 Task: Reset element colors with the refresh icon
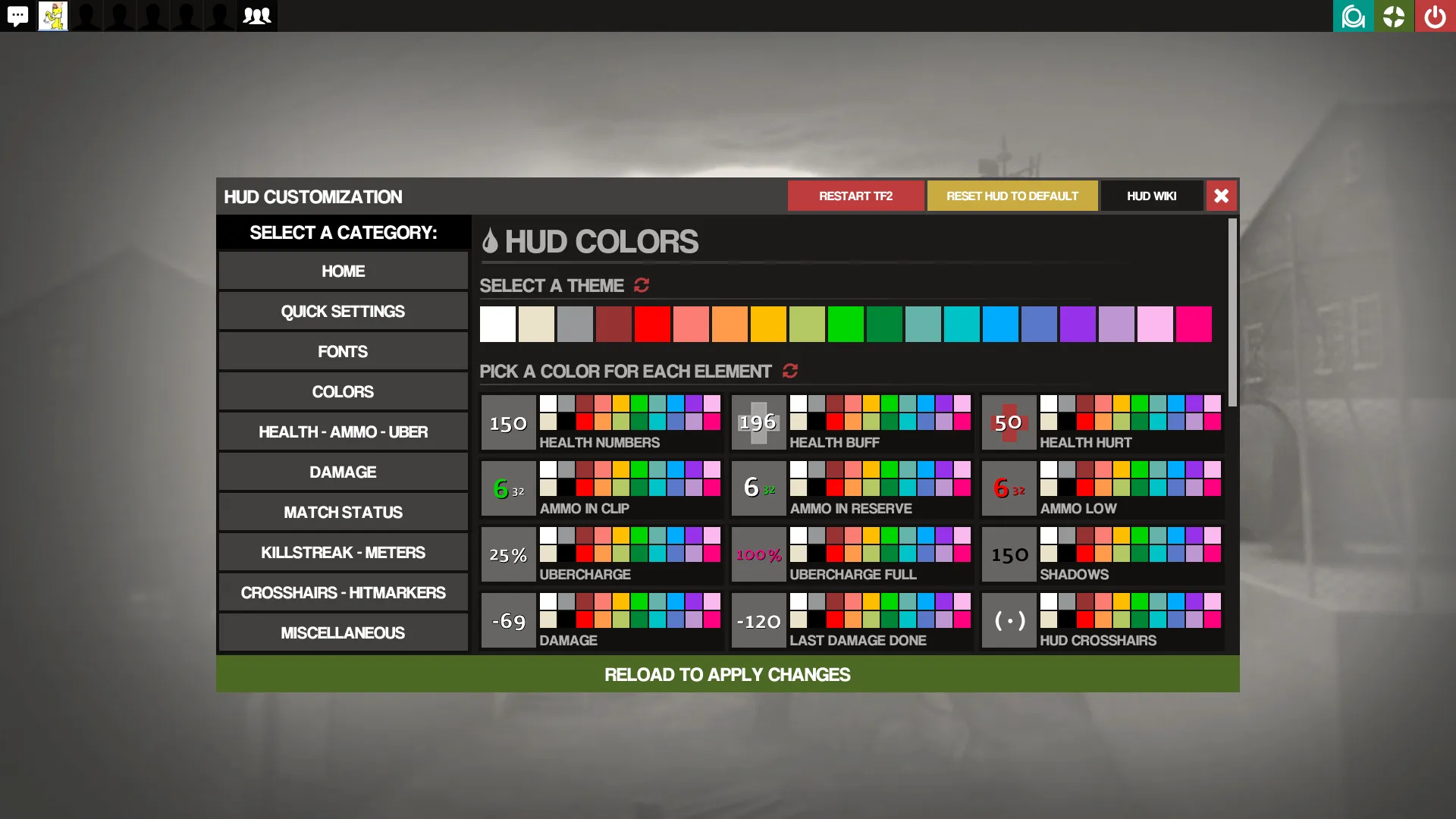pos(790,371)
